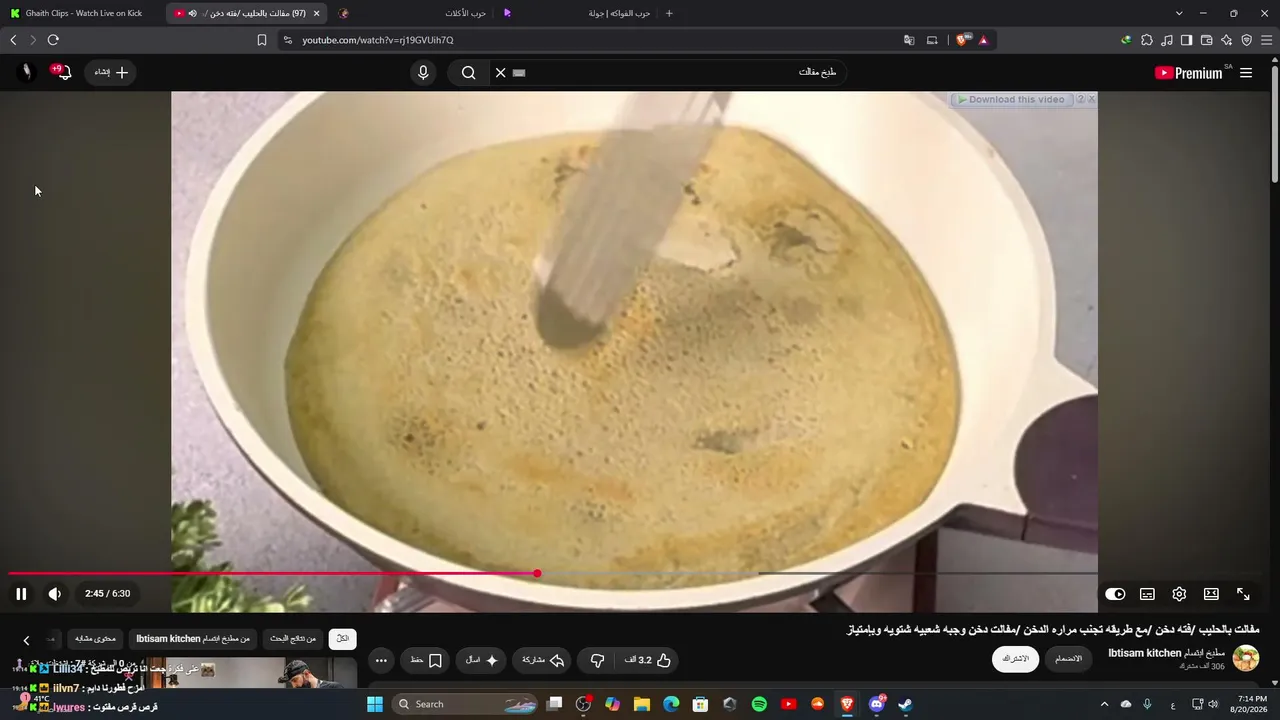
Task: Toggle the autoplay switch
Action: [1115, 594]
